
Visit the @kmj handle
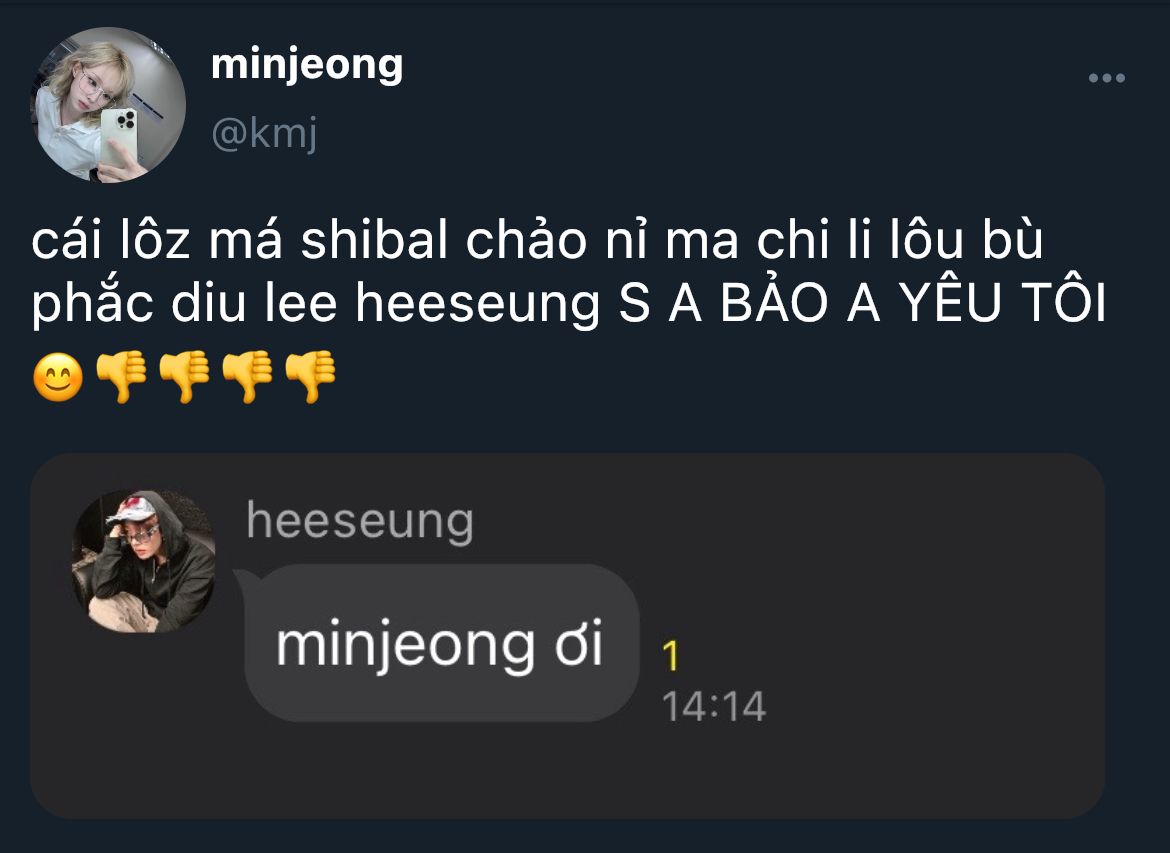point(265,134)
